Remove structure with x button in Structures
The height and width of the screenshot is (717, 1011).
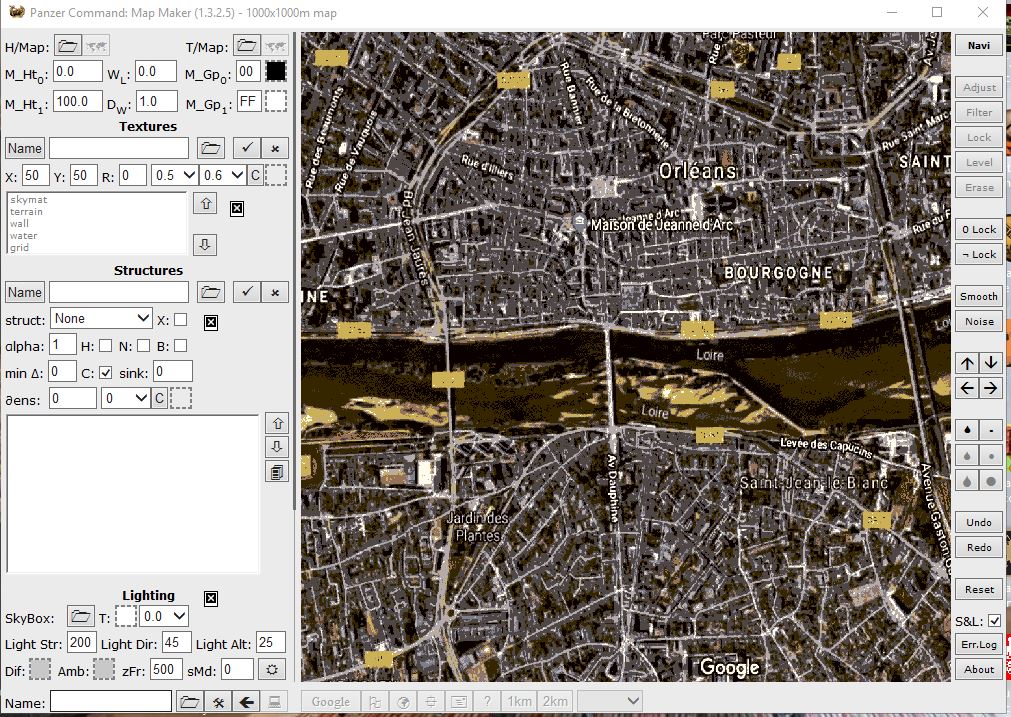[x=275, y=292]
